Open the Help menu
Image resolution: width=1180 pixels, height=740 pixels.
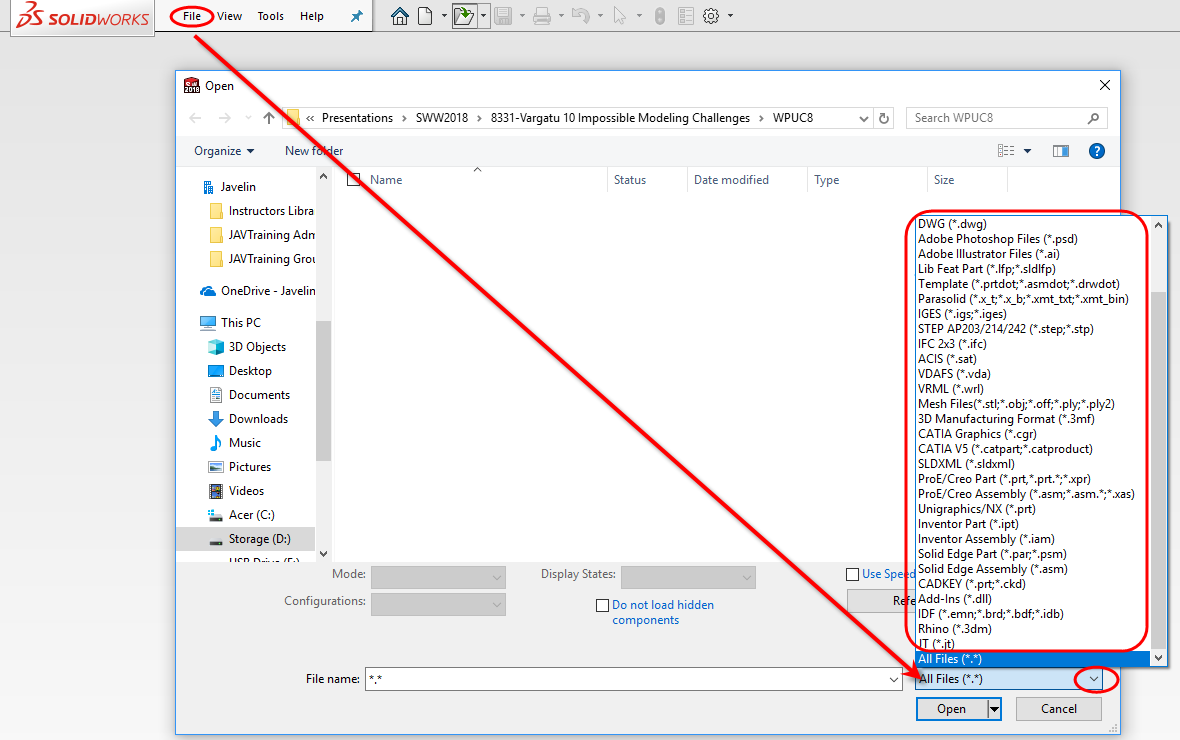(x=312, y=16)
